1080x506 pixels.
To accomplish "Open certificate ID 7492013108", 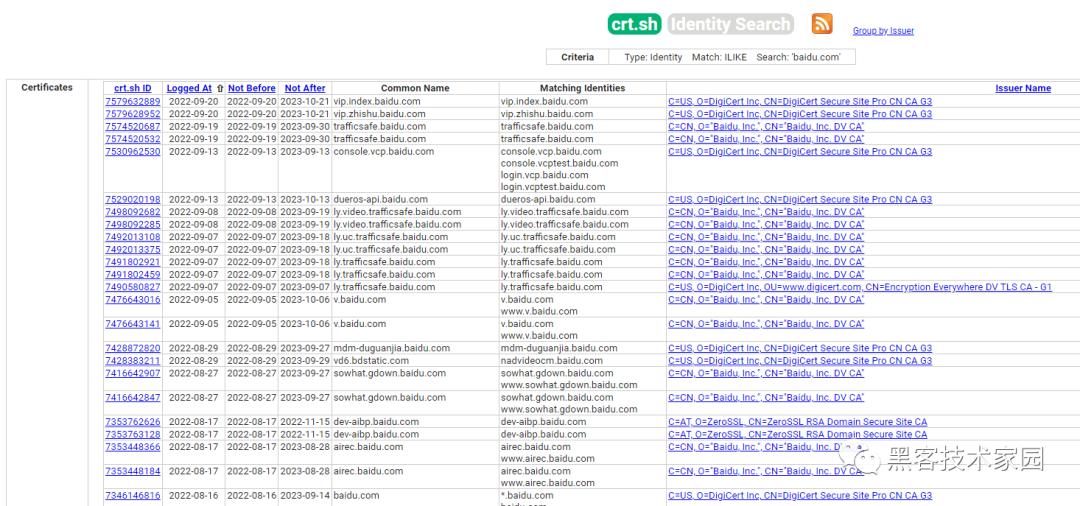I will click(133, 237).
